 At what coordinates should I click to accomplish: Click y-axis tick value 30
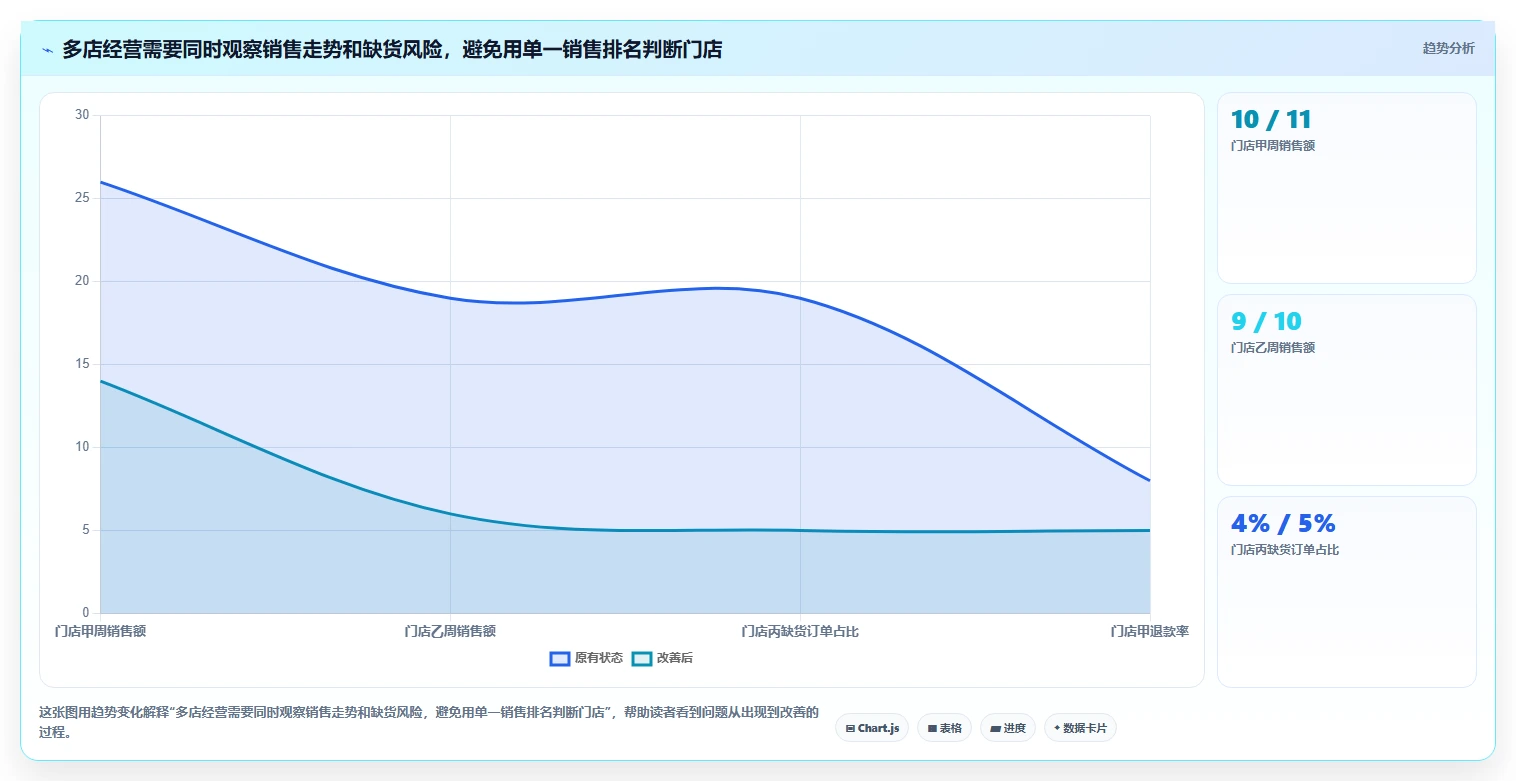click(x=82, y=115)
